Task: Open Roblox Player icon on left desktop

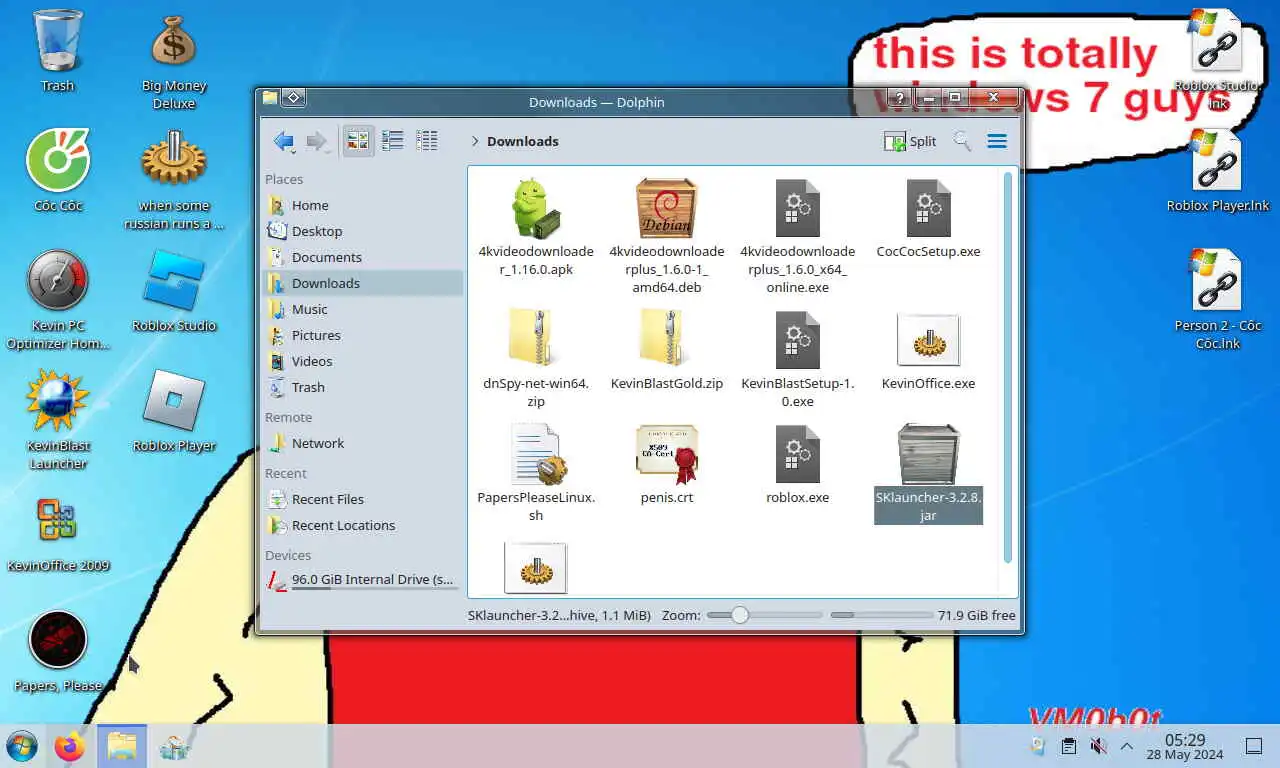Action: (x=174, y=411)
